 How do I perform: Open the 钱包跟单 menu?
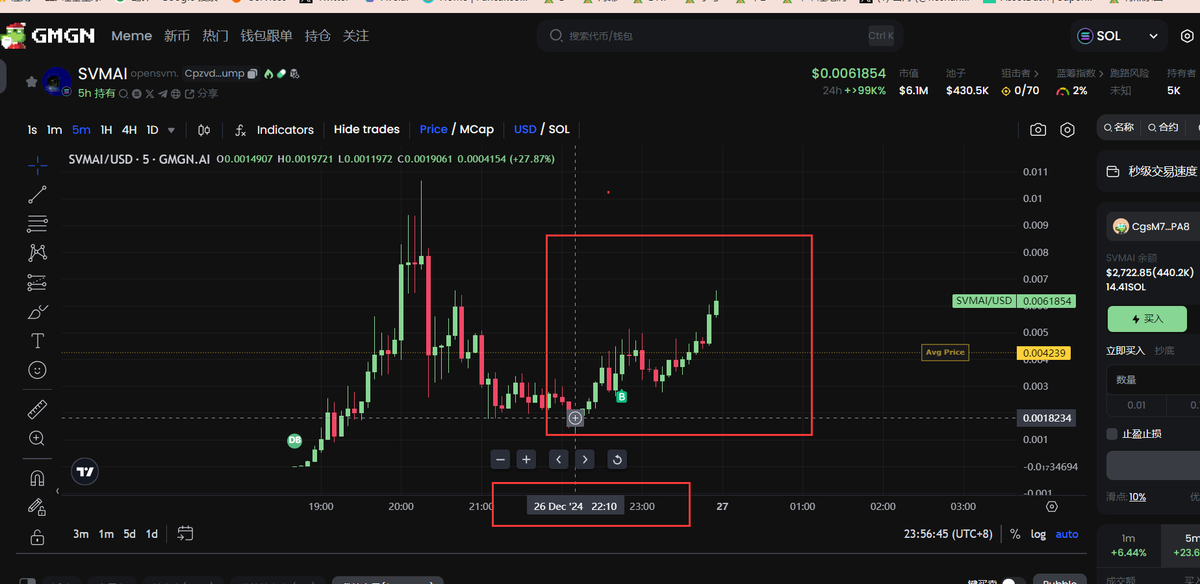(x=266, y=36)
